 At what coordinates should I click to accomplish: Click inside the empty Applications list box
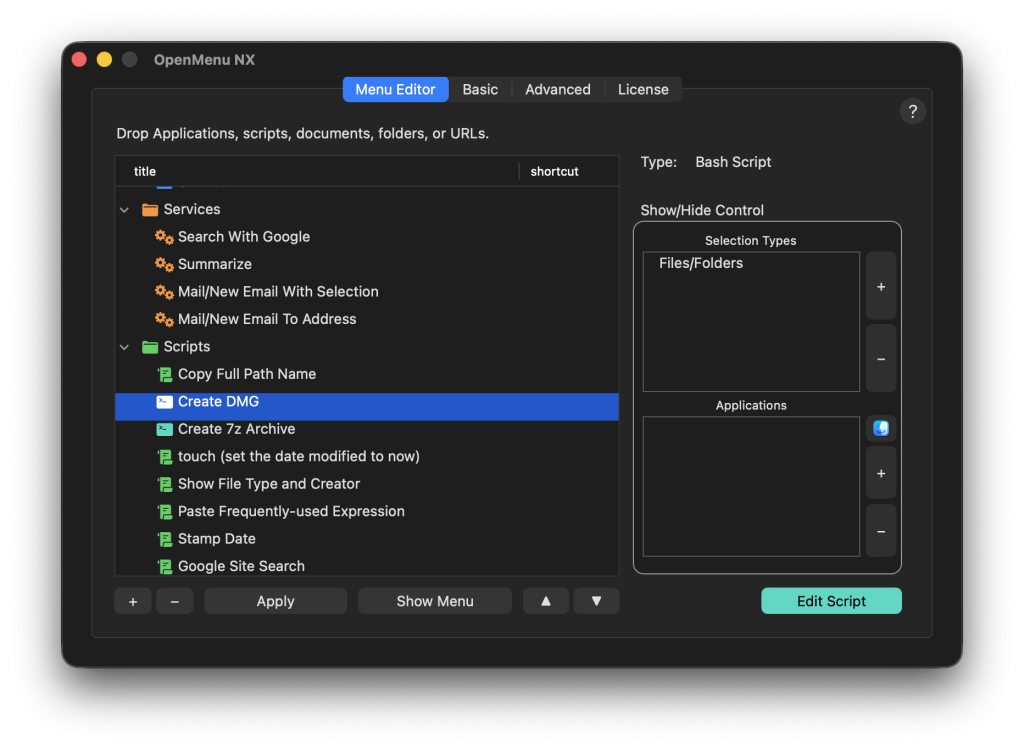751,486
